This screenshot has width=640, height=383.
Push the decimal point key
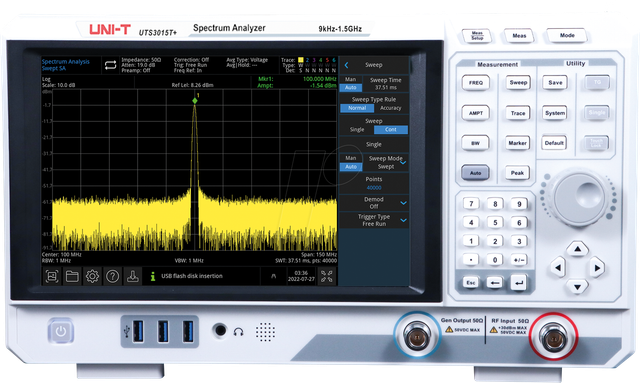coord(471,260)
